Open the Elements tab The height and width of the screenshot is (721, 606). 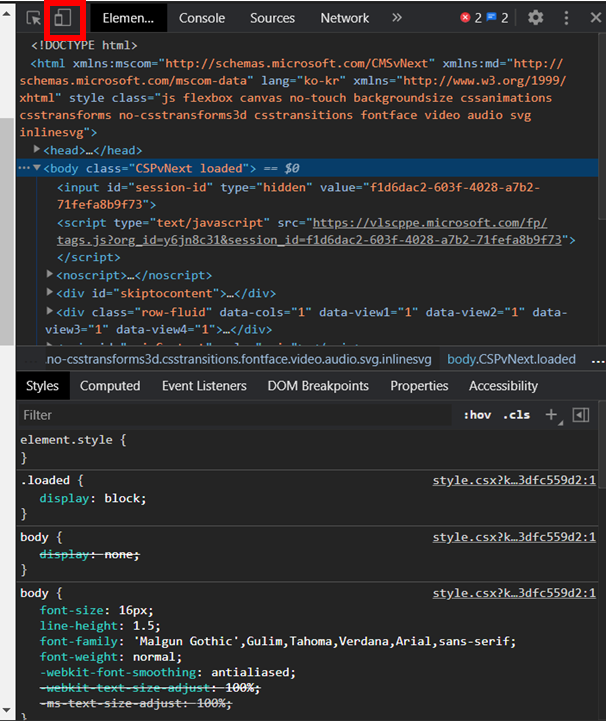tap(128, 18)
